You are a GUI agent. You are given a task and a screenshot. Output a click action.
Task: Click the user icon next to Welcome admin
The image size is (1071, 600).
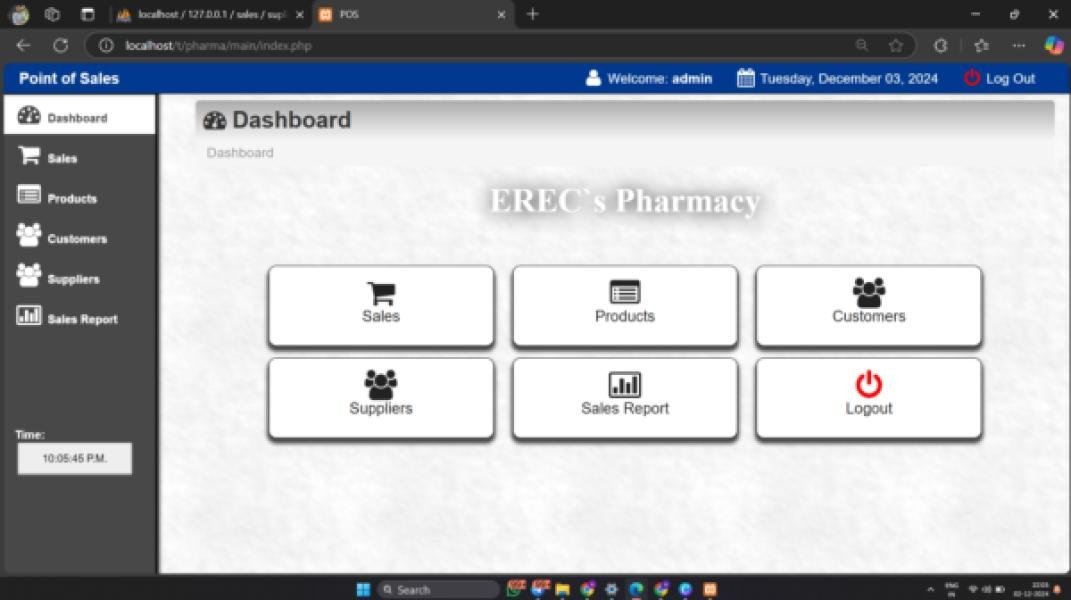(x=595, y=78)
